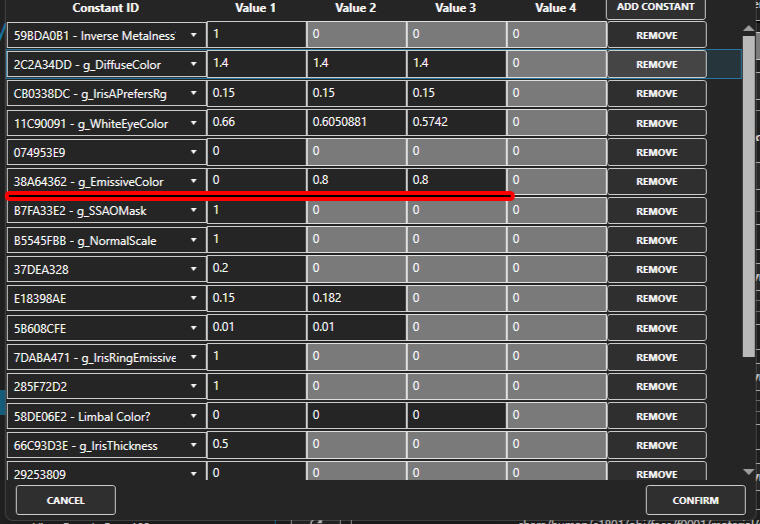Remove the g_IrisThickness constant
The width and height of the screenshot is (760, 524).
[x=656, y=445]
